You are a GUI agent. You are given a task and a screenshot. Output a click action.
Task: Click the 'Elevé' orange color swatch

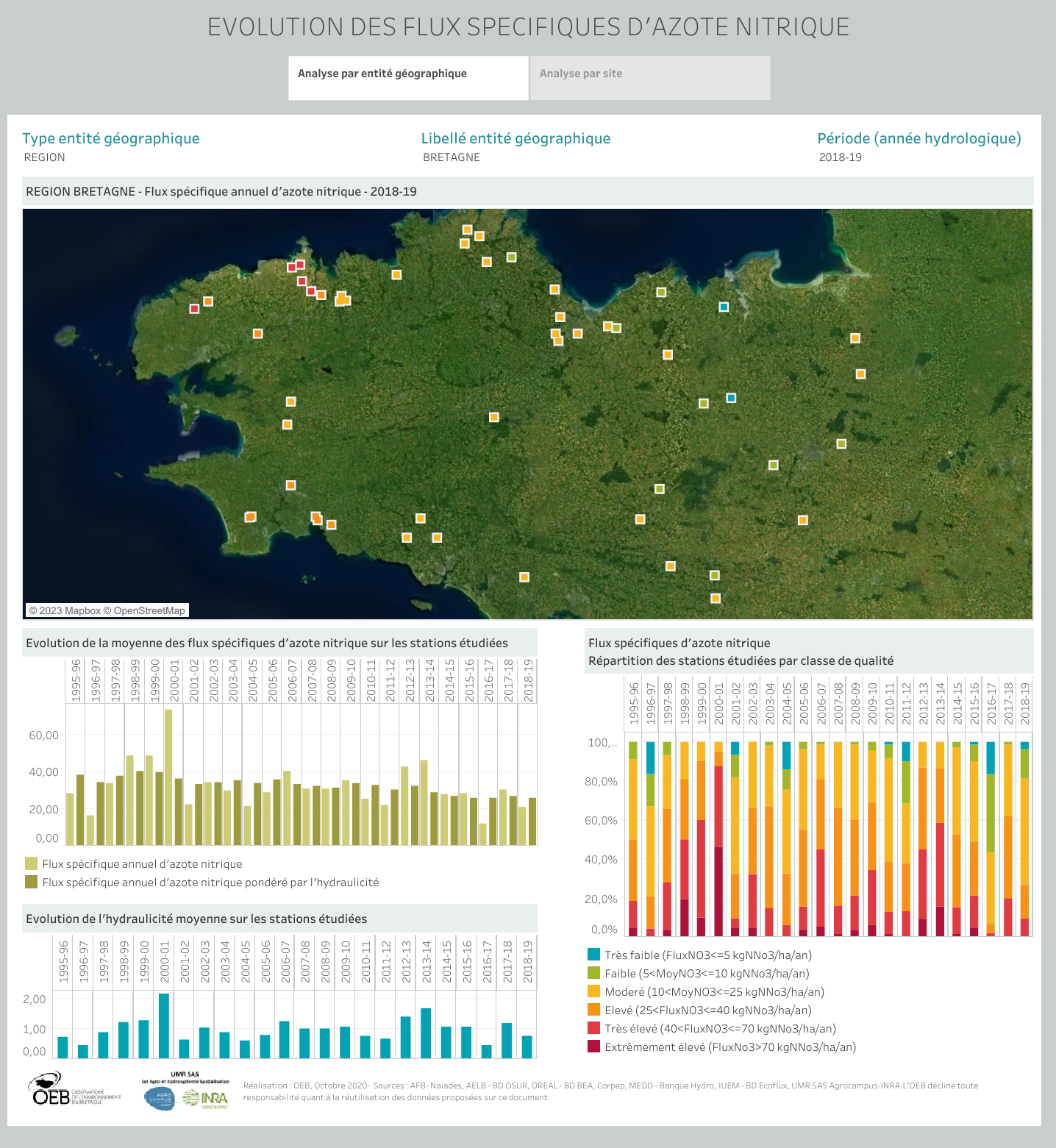593,1010
